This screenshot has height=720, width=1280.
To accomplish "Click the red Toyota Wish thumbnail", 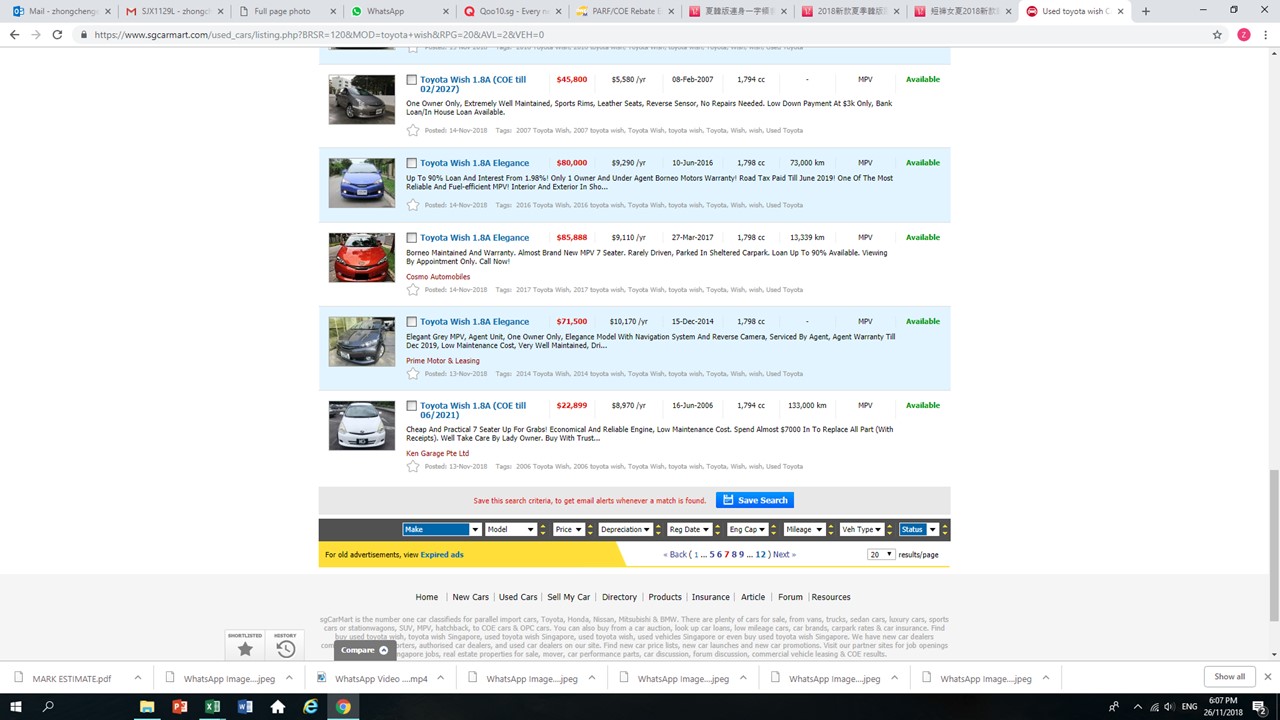I will click(362, 257).
